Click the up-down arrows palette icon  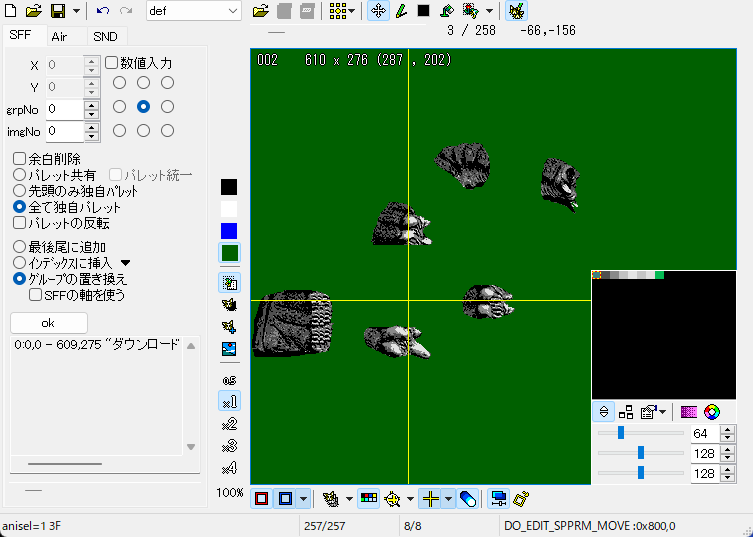pyautogui.click(x=604, y=412)
